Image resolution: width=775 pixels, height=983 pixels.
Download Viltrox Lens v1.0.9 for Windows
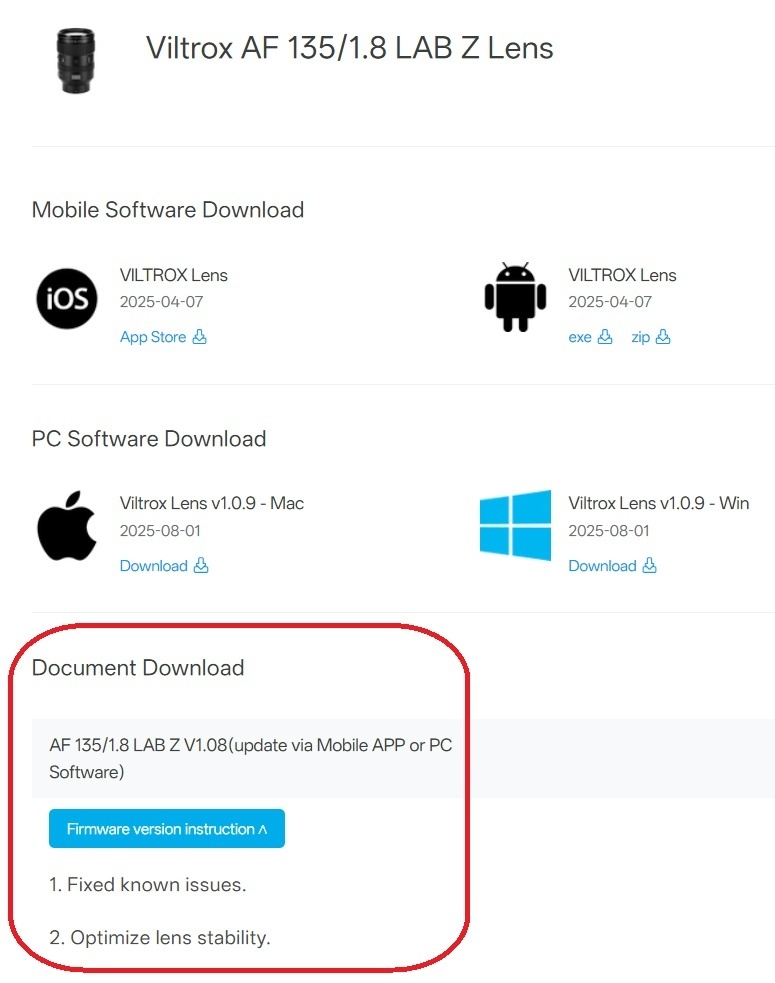pos(602,566)
